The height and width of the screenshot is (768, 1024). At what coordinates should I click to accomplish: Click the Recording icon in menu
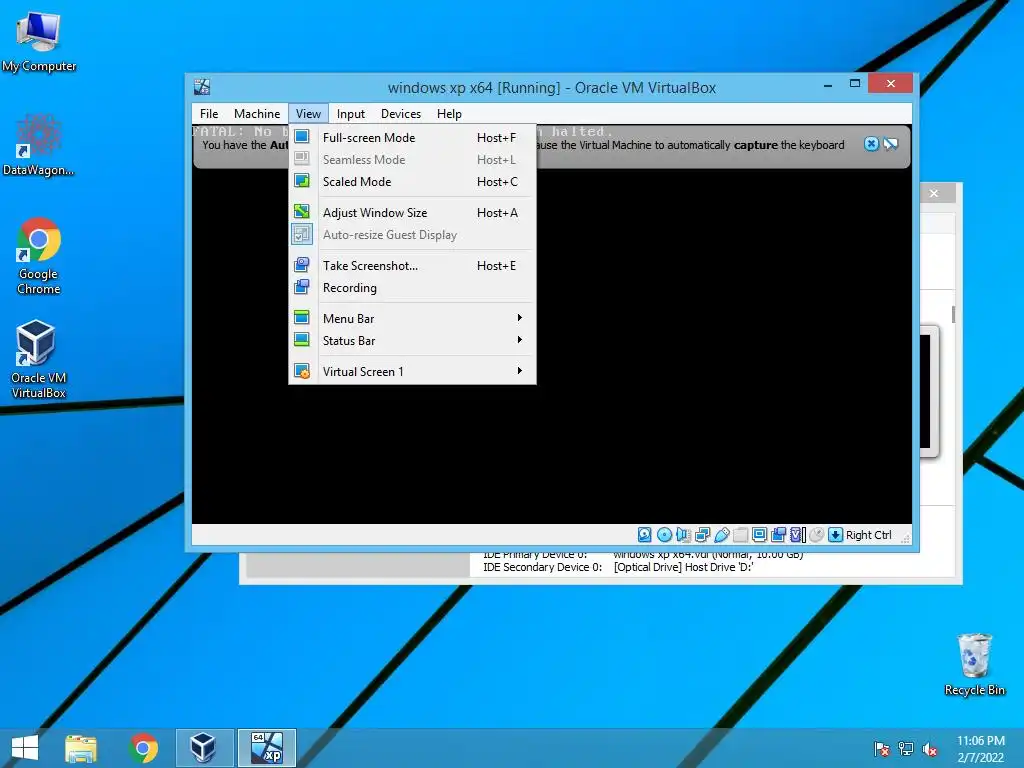[302, 287]
